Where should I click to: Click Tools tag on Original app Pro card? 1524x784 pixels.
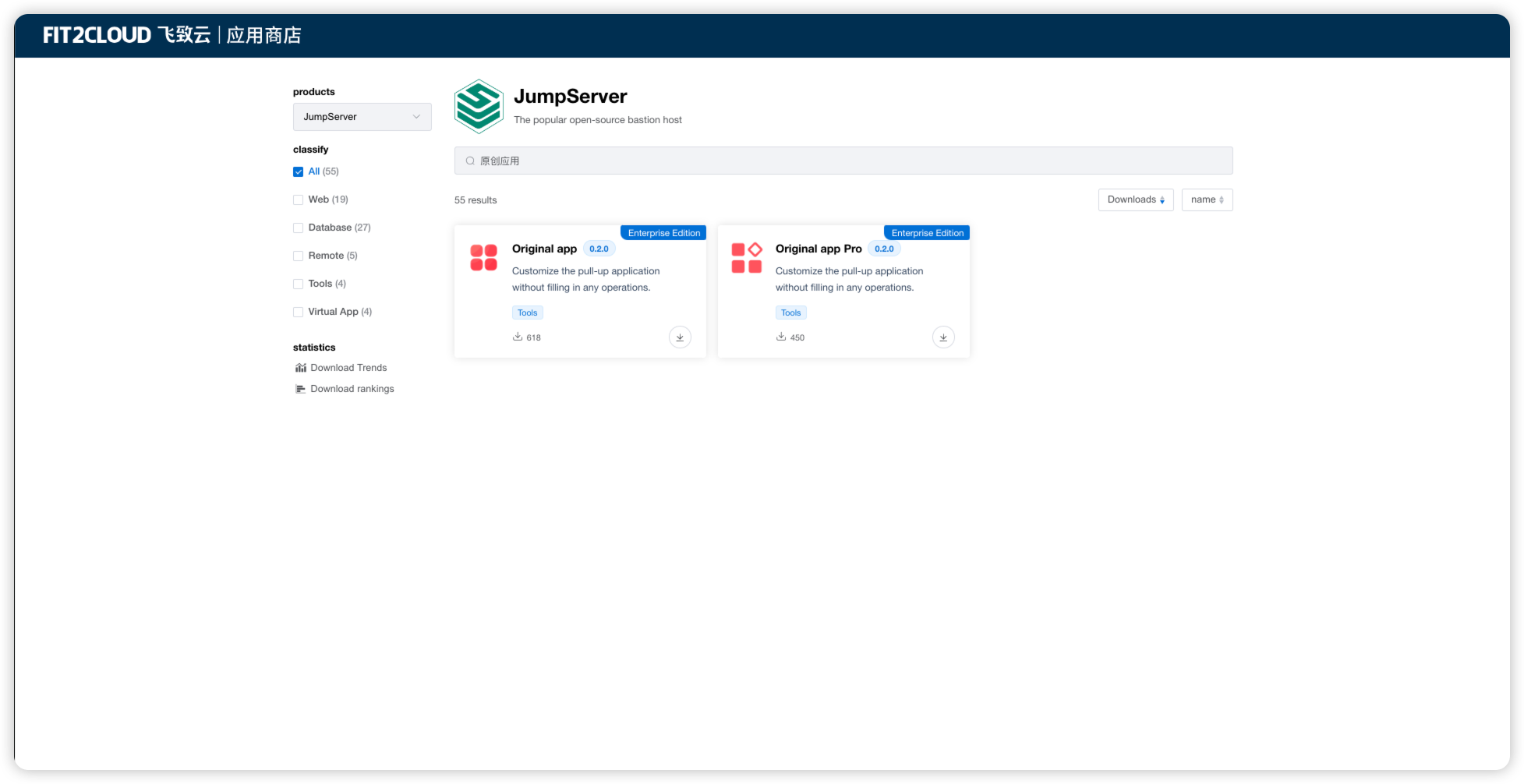coord(791,313)
